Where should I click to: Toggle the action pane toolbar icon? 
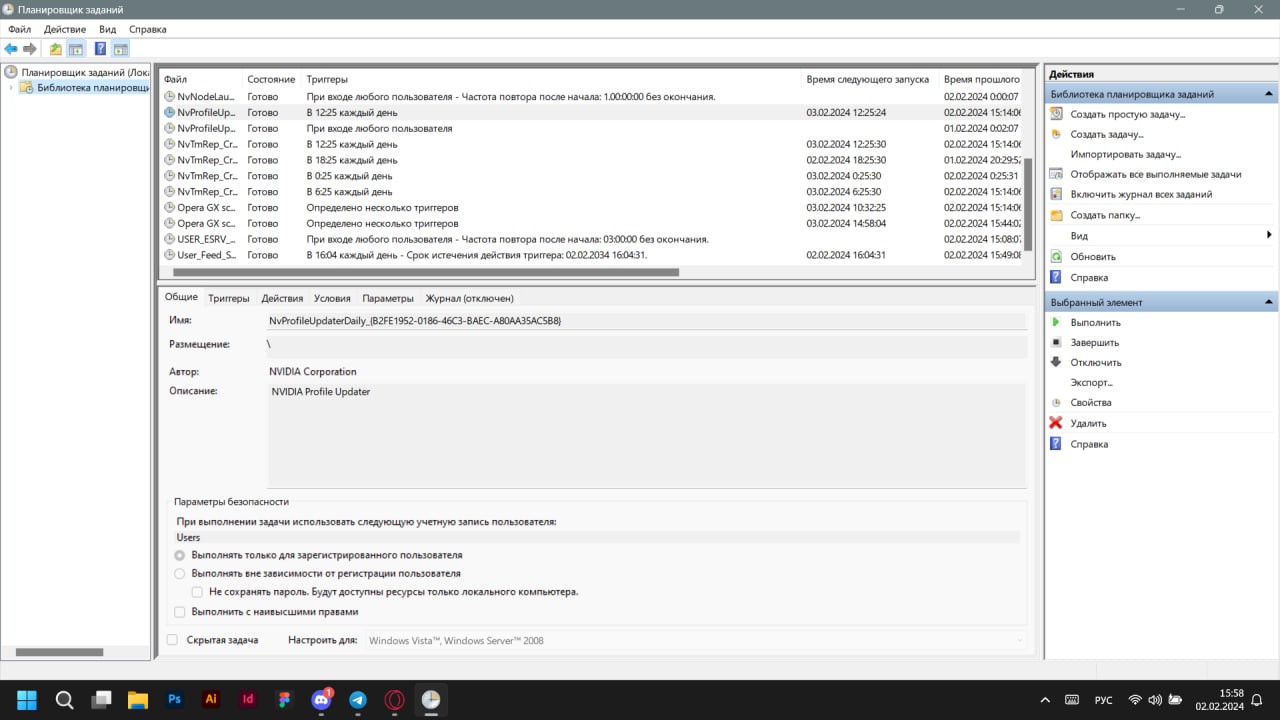pos(120,49)
